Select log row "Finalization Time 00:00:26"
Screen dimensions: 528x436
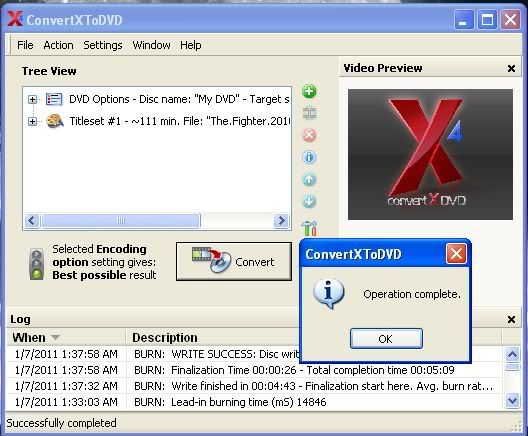(x=254, y=370)
